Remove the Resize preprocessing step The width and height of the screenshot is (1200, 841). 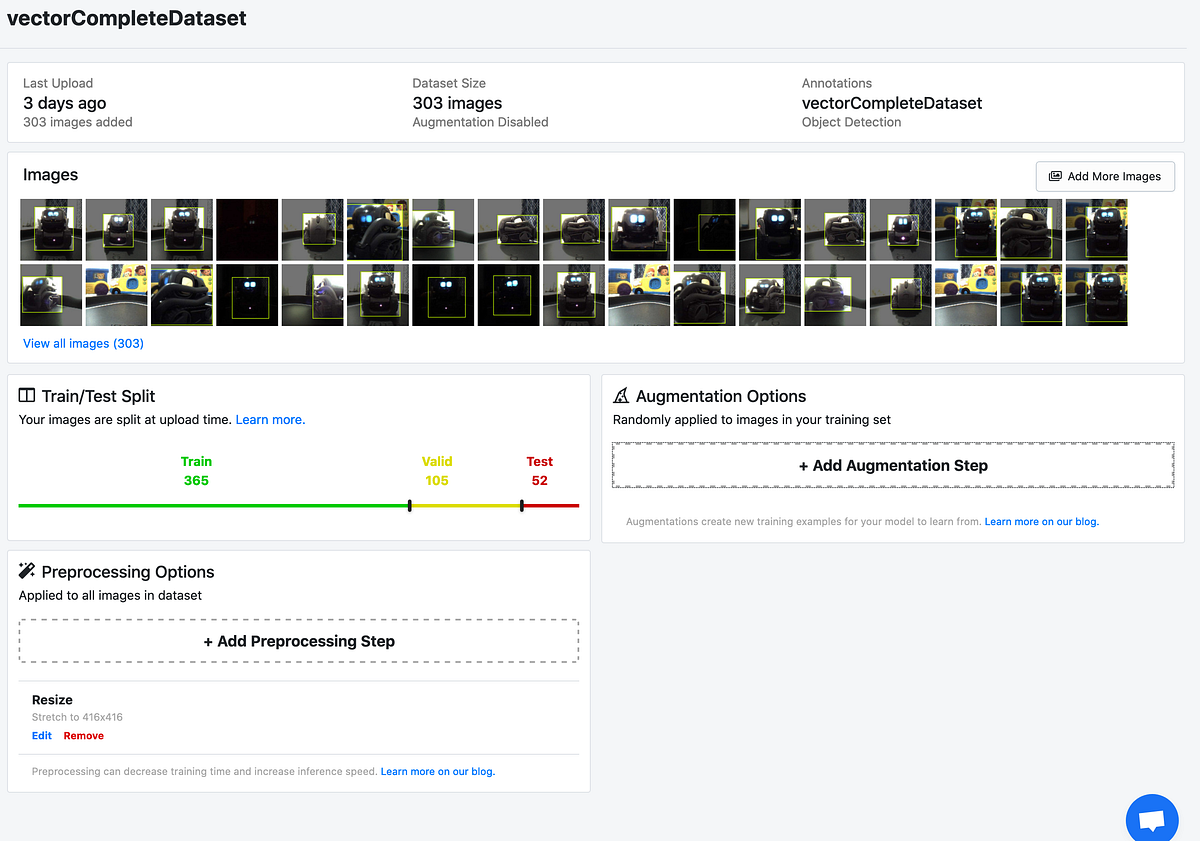point(83,735)
